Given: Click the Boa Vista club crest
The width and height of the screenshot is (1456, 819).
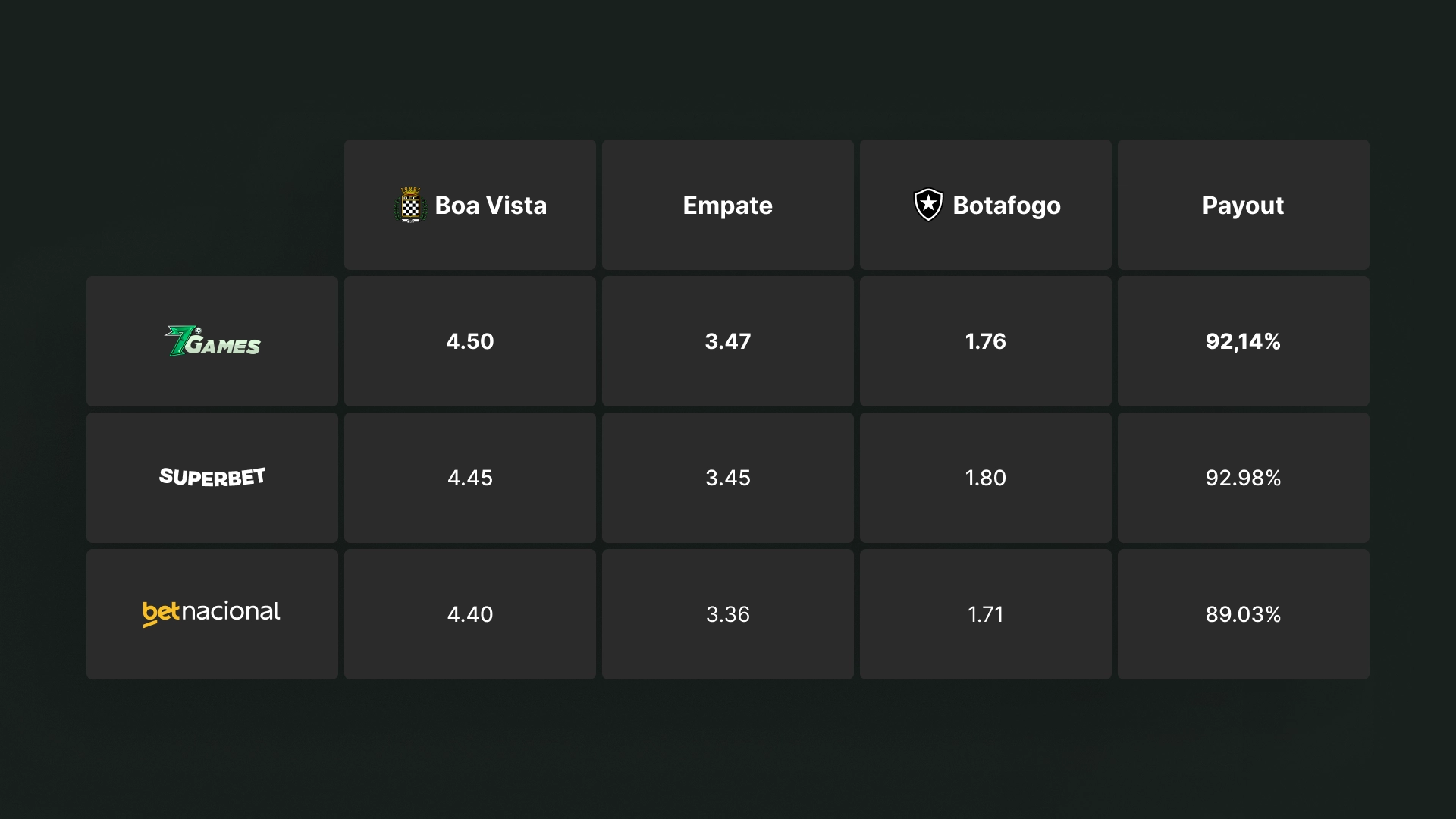Looking at the screenshot, I should (410, 205).
